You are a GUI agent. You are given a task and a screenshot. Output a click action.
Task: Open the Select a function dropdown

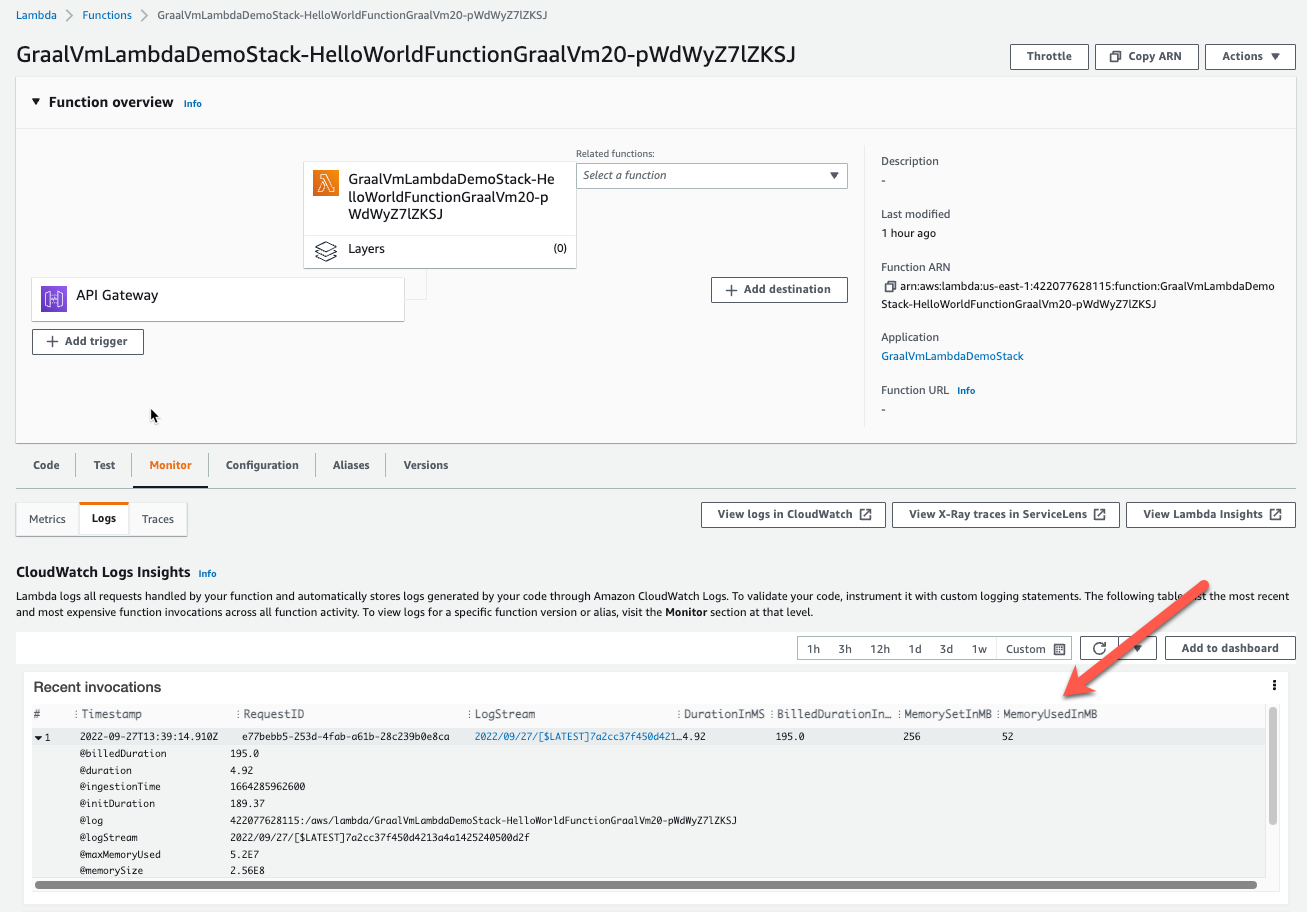coord(712,175)
